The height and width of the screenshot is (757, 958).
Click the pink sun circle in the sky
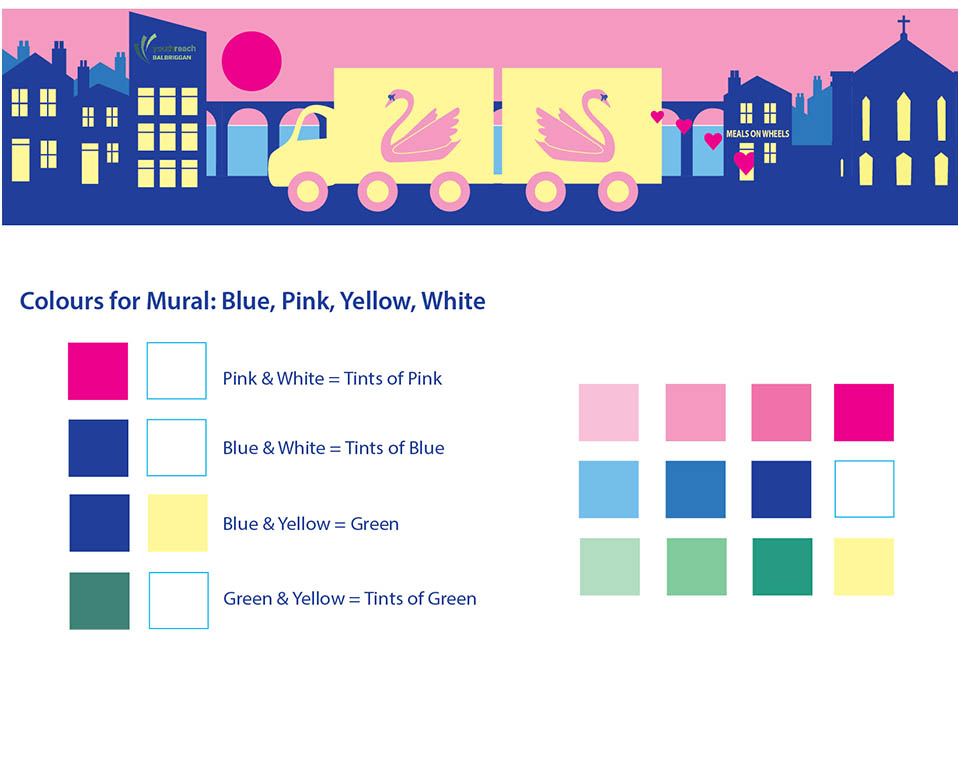tap(251, 60)
